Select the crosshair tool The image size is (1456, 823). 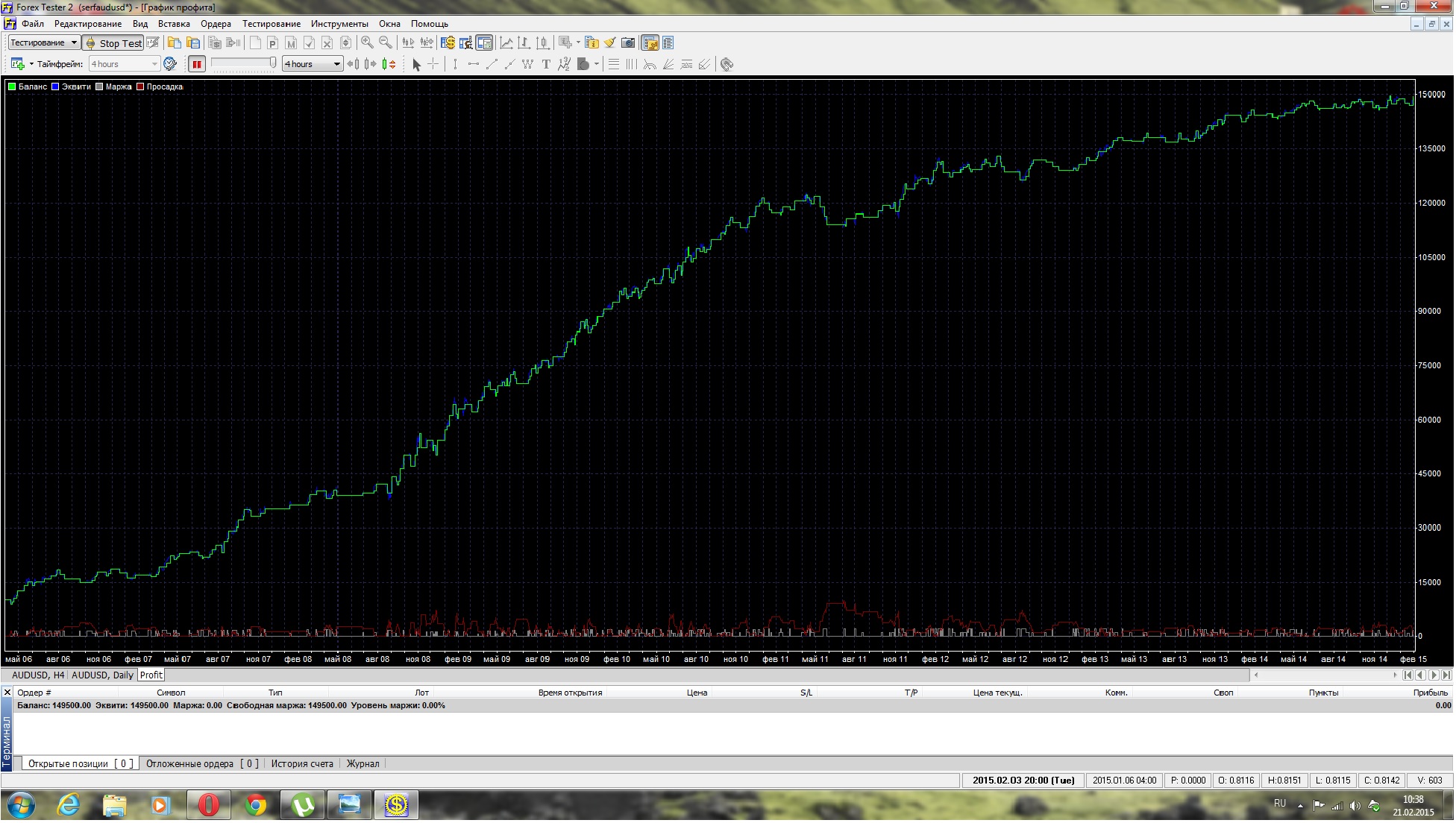click(433, 64)
